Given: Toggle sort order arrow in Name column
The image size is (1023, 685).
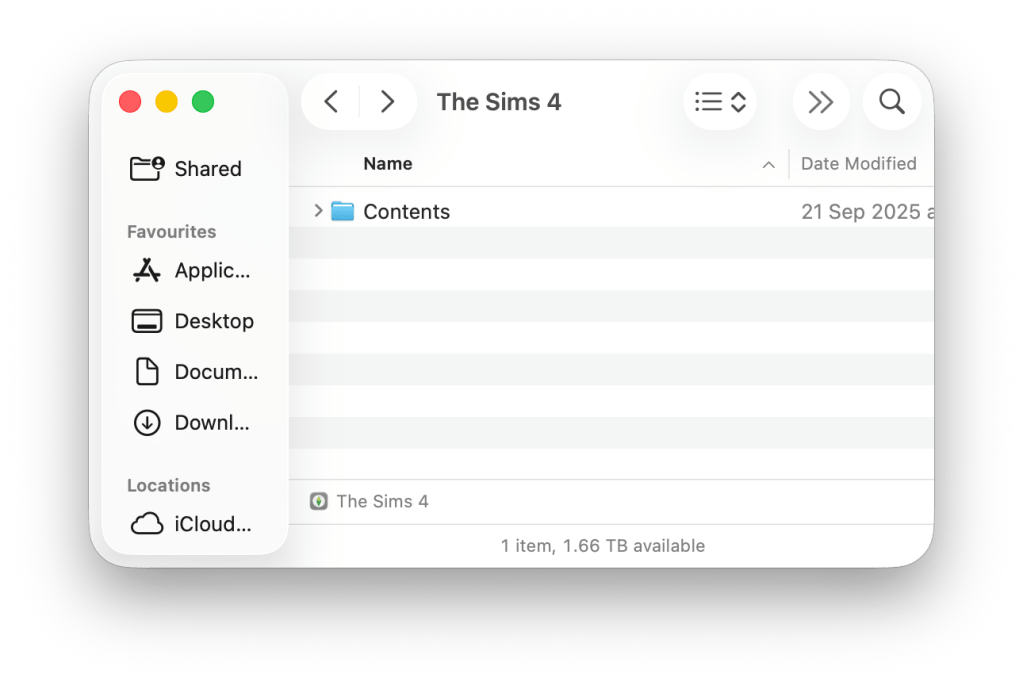Looking at the screenshot, I should point(768,165).
